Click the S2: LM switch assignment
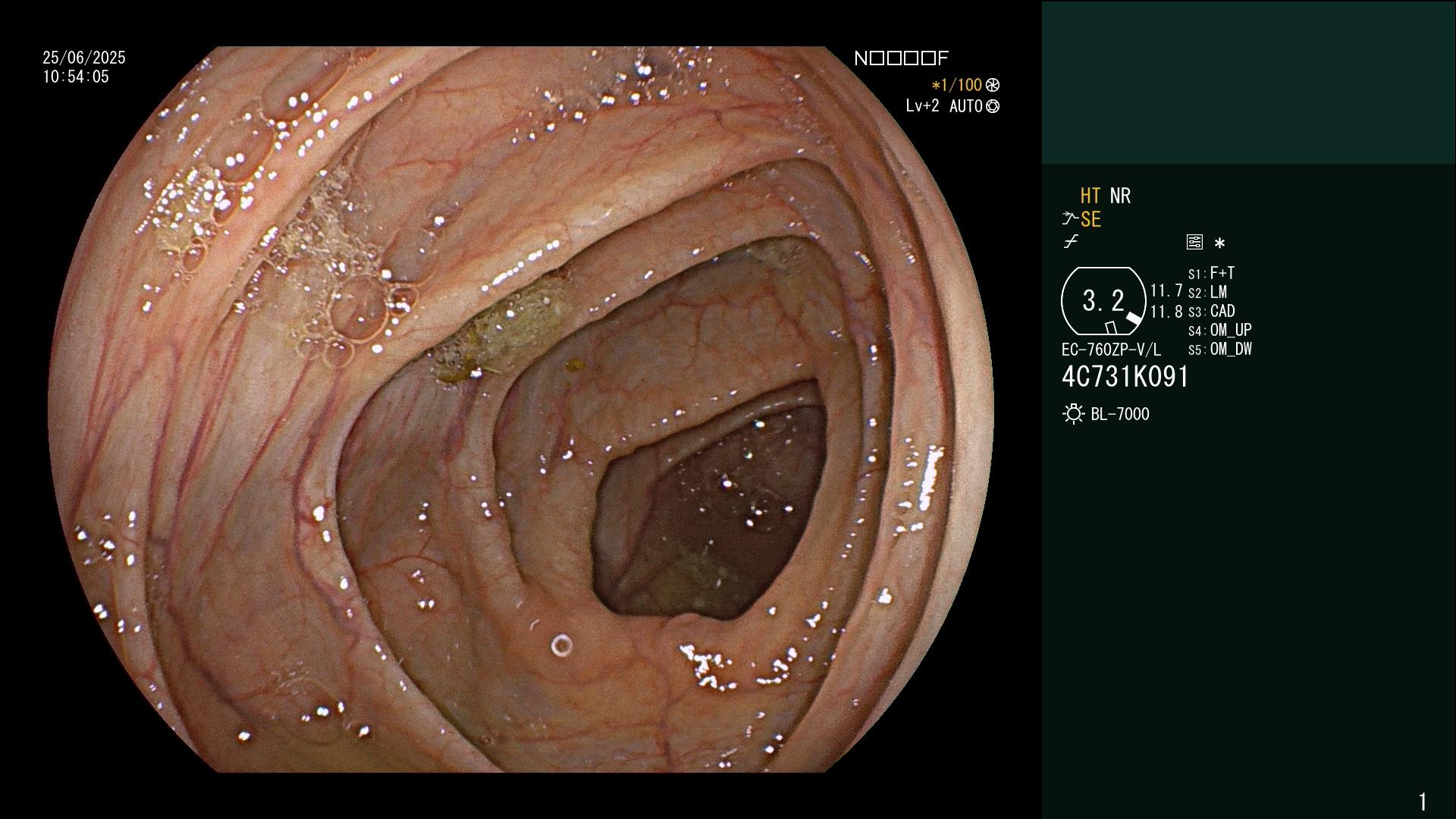Image resolution: width=1456 pixels, height=819 pixels. (1207, 292)
